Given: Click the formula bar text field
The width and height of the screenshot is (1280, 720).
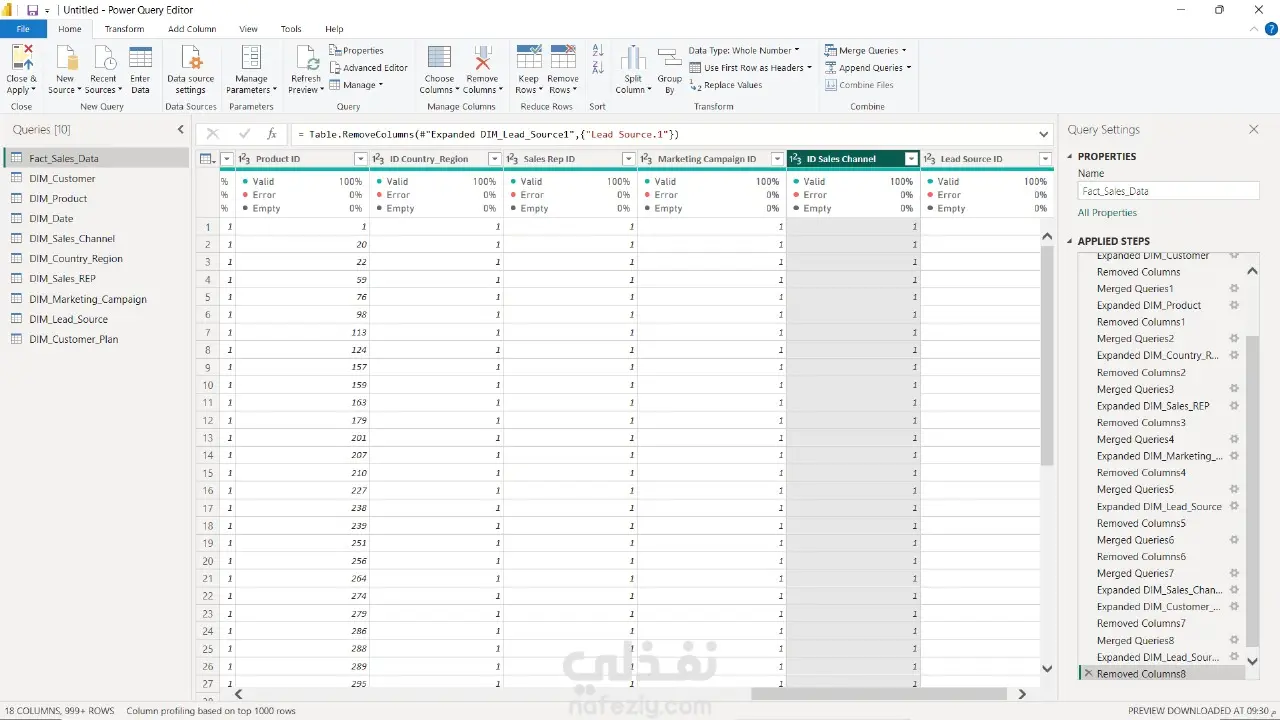Looking at the screenshot, I should pyautogui.click(x=663, y=134).
